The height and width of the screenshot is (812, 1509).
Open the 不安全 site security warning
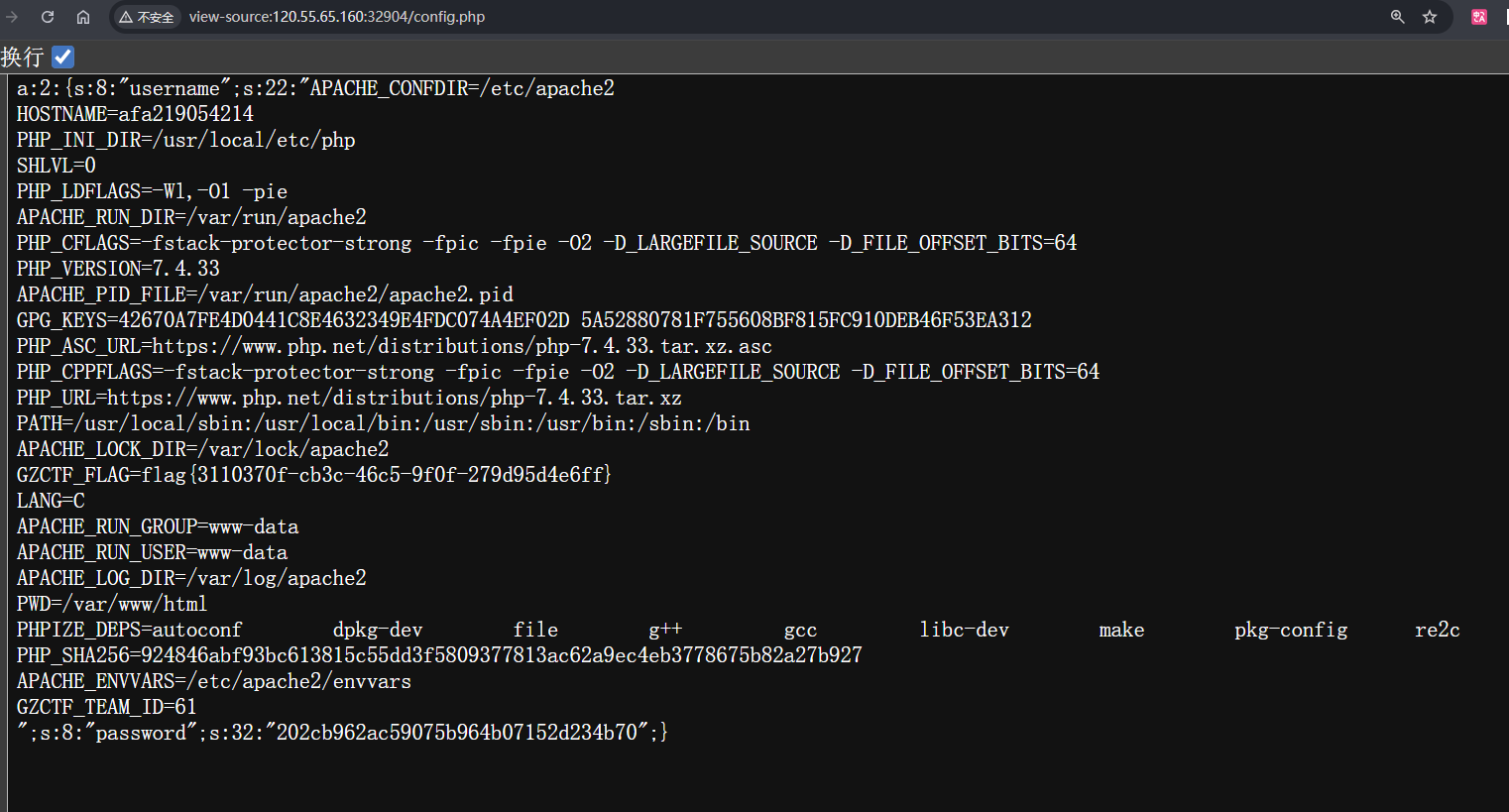point(147,17)
